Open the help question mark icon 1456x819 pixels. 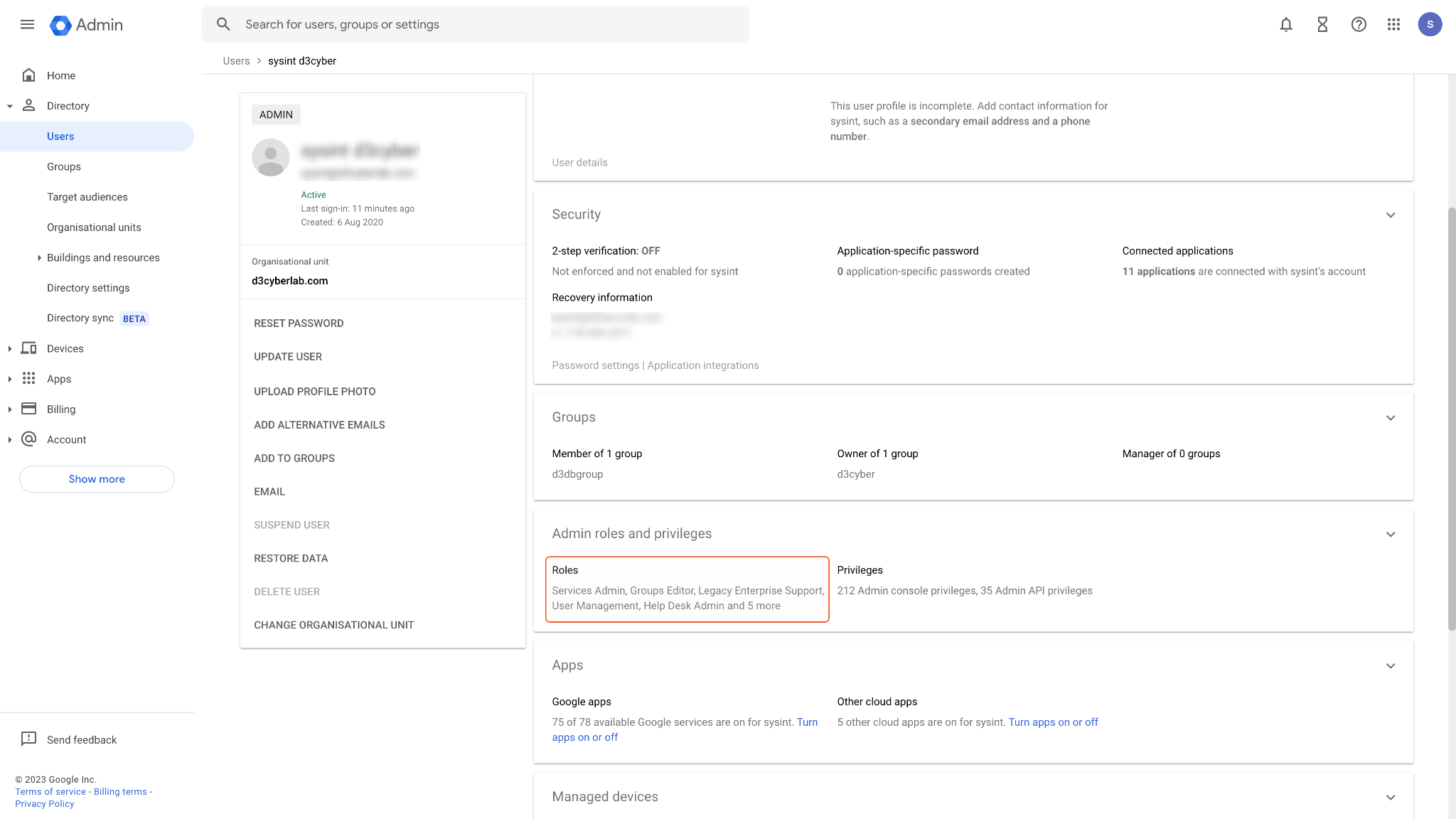pos(1358,24)
